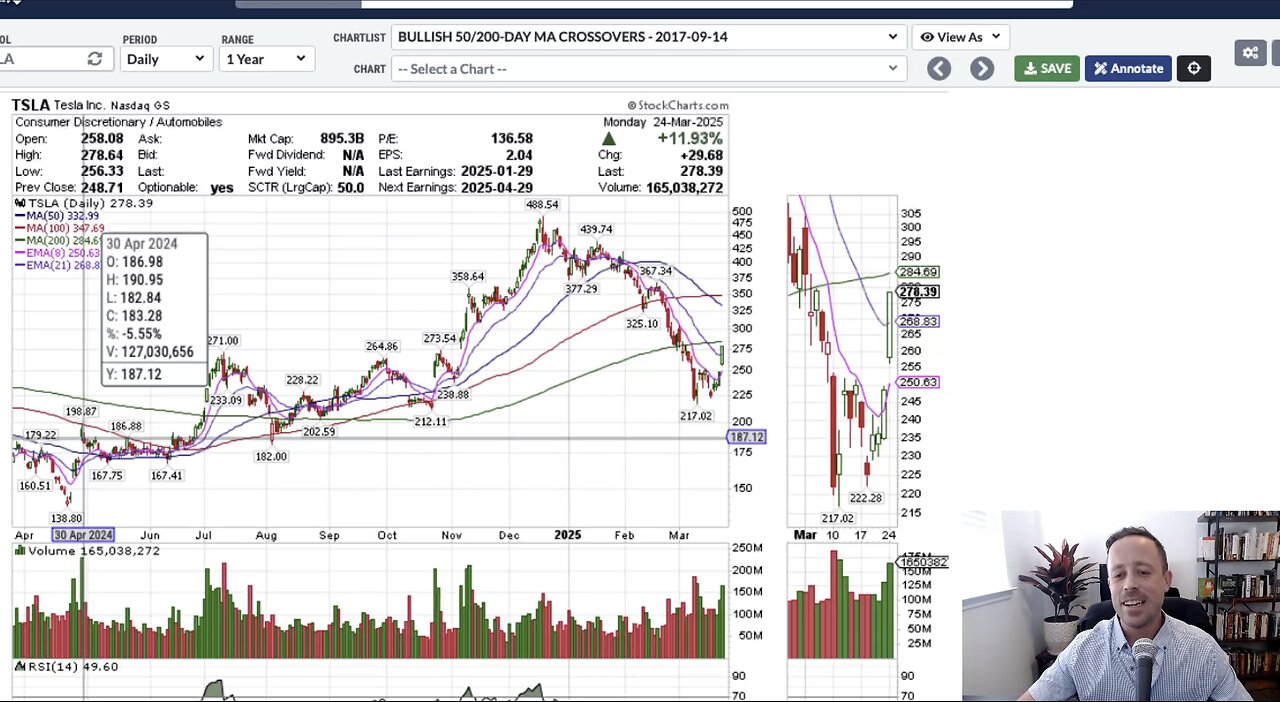This screenshot has height=702, width=1280.
Task: Click the 30 Apr 2024 date marker
Action: click(x=84, y=535)
